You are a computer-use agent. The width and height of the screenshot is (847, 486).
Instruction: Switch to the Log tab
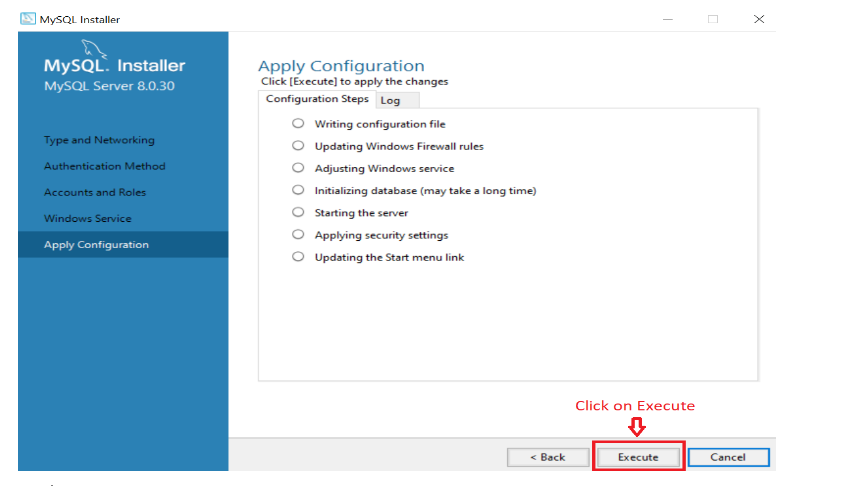coord(397,100)
